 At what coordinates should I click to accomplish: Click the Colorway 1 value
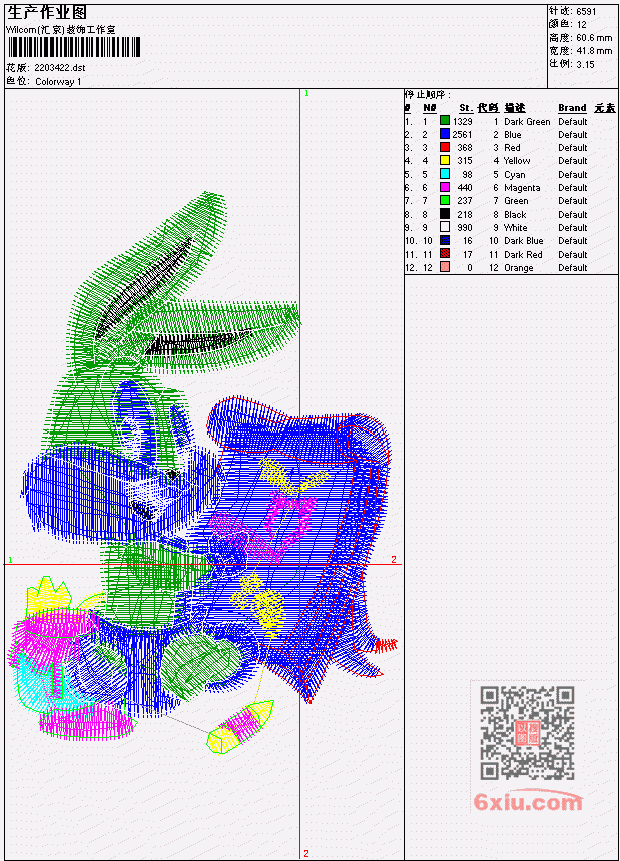point(58,81)
